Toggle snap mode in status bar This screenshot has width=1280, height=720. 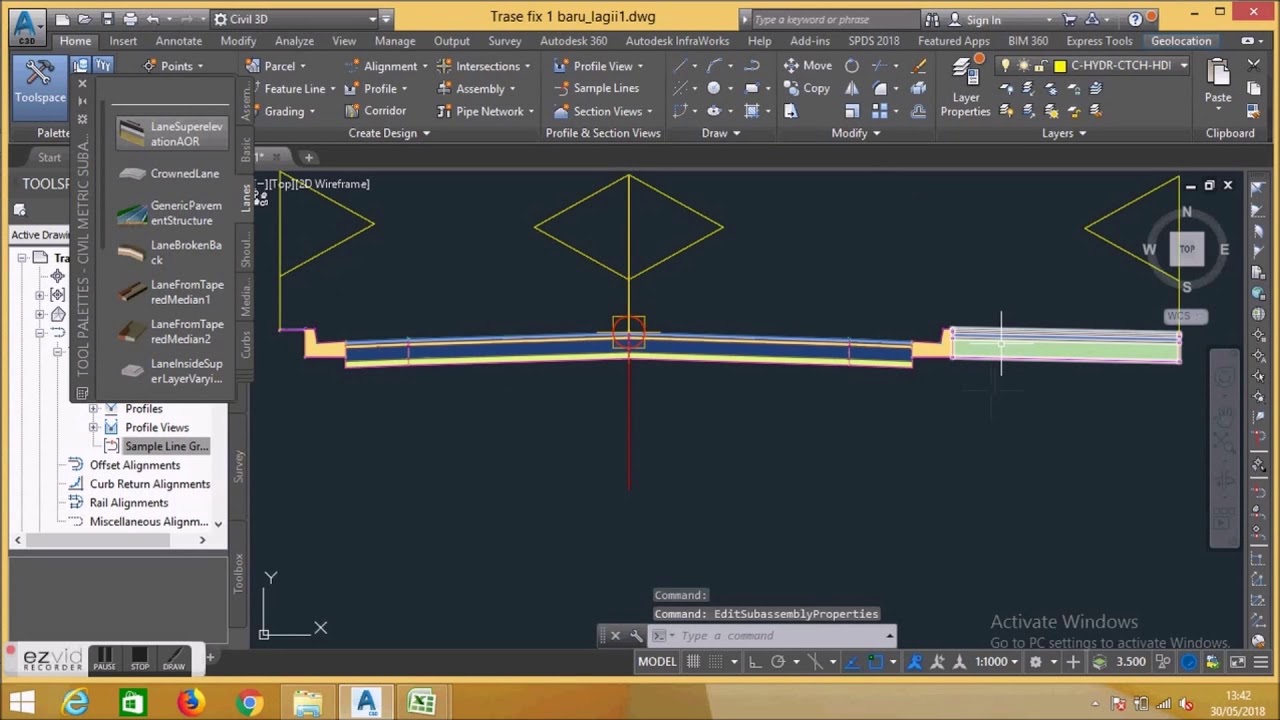pyautogui.click(x=716, y=662)
